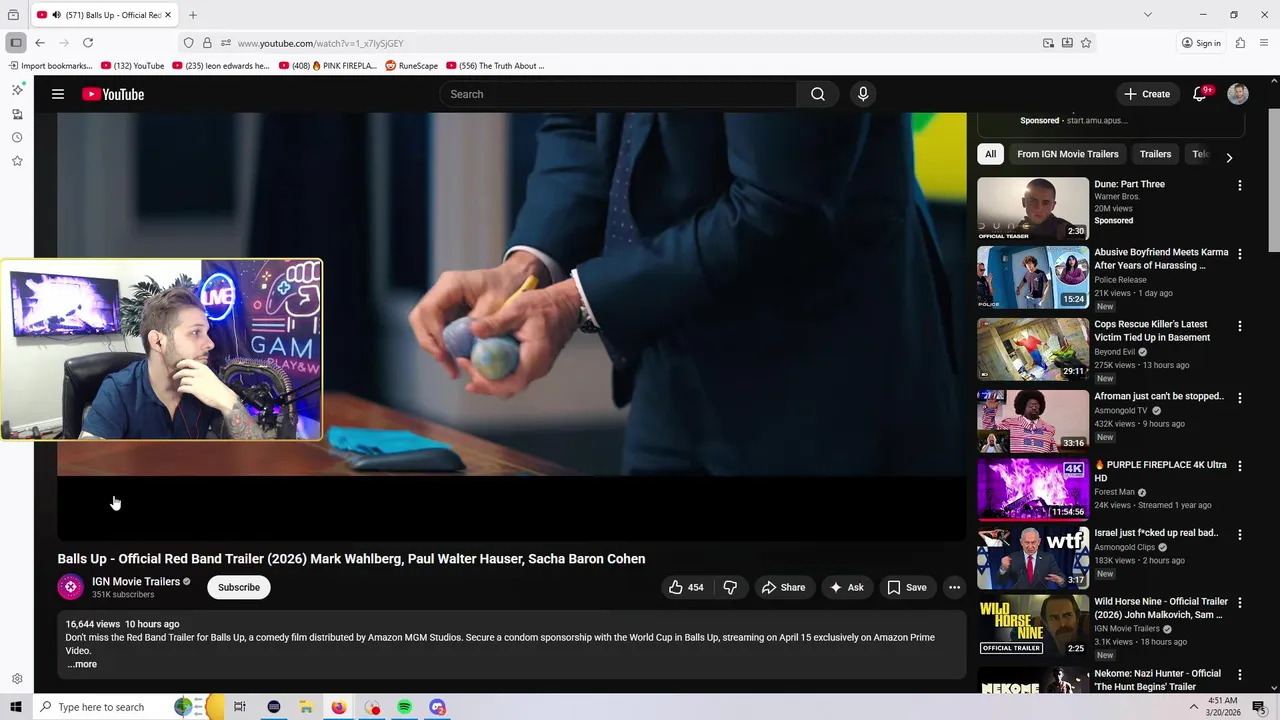Click the Share button
The image size is (1280, 720).
point(783,587)
